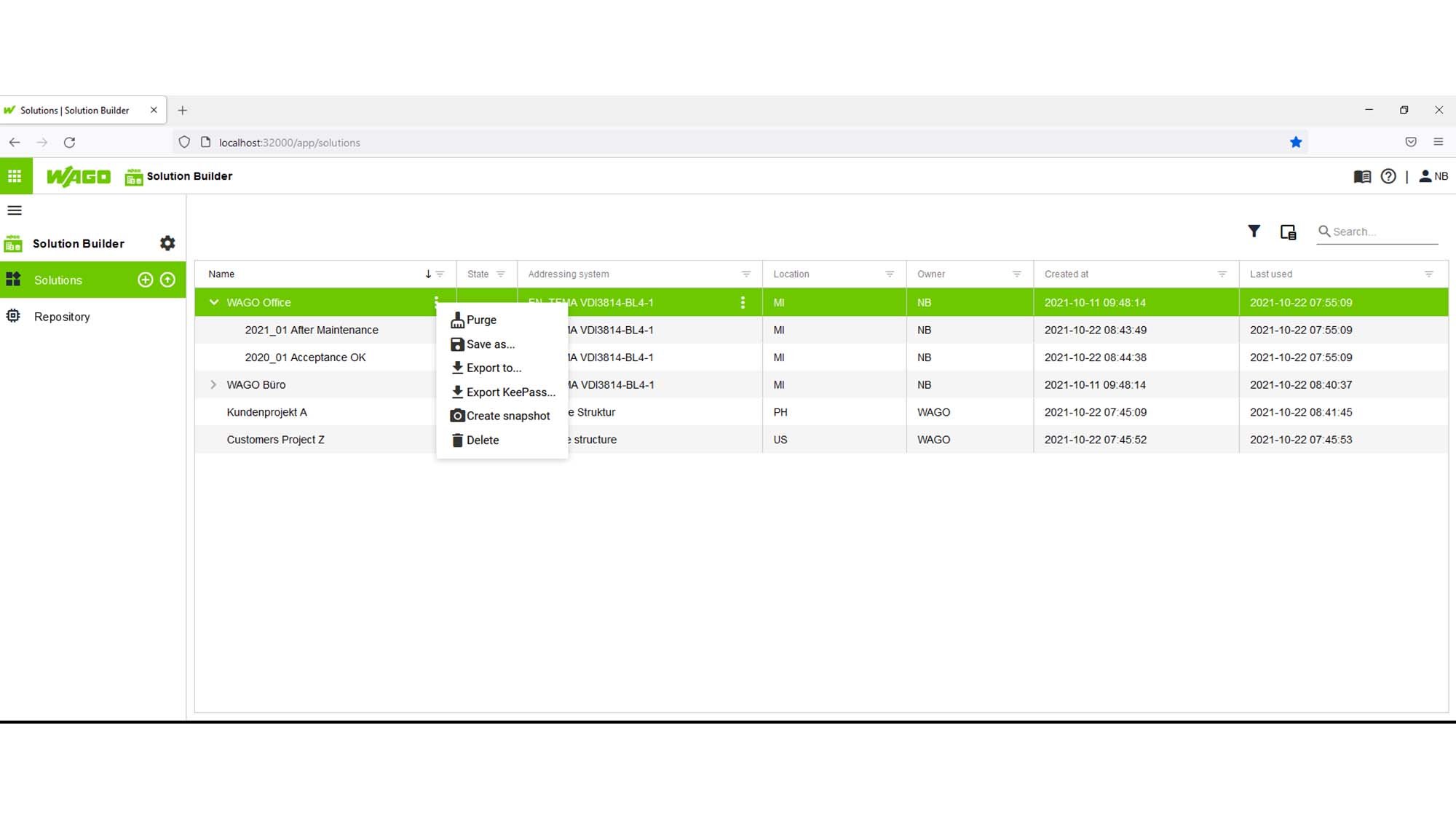
Task: Click Location column header
Action: [791, 274]
